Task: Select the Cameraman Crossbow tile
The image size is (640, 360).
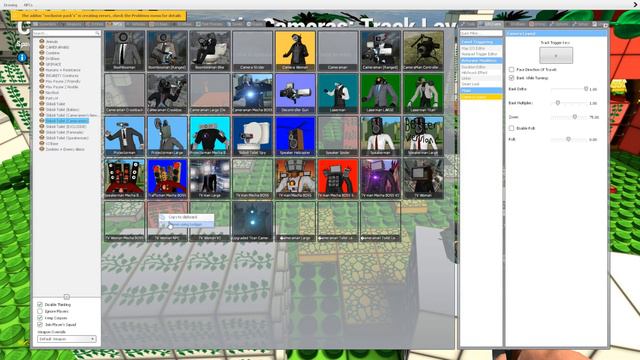Action: [167, 93]
